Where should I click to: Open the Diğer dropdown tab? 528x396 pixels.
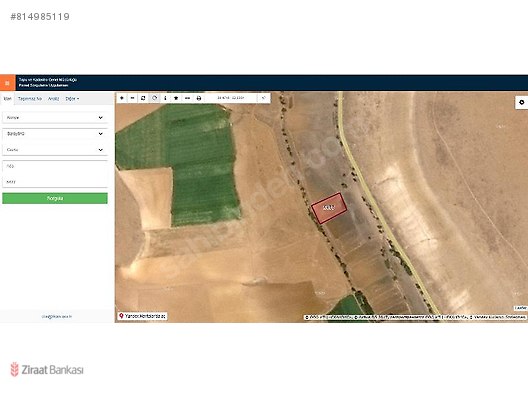click(72, 99)
